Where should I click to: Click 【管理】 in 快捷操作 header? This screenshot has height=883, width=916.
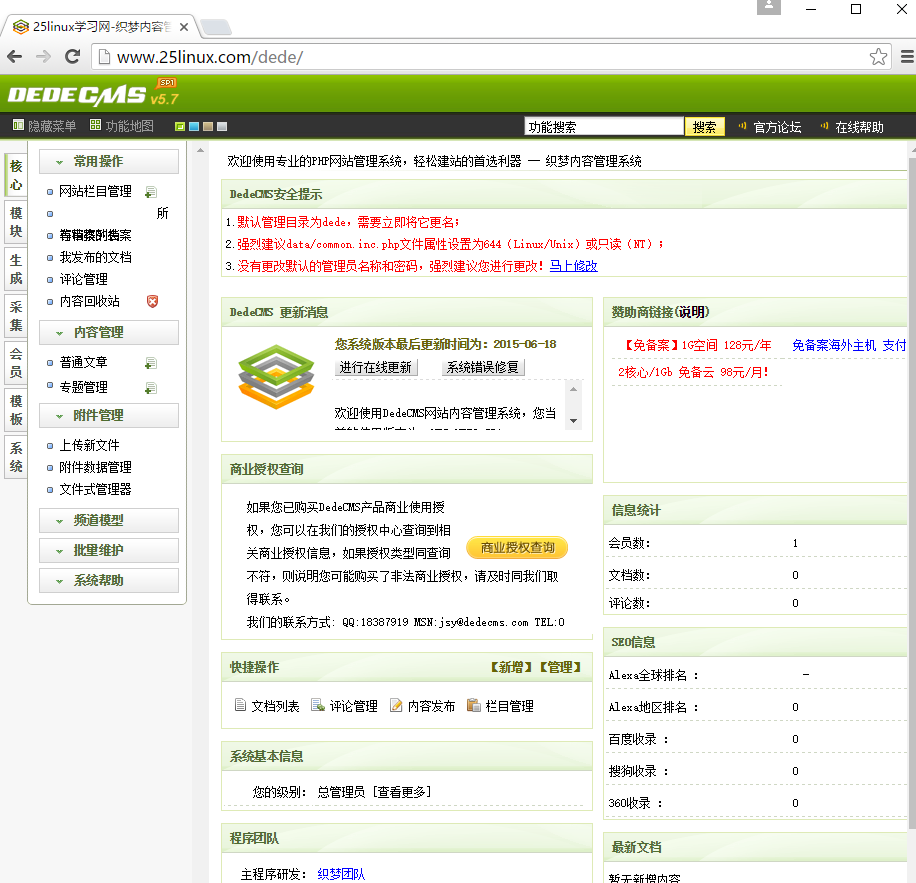(x=560, y=667)
